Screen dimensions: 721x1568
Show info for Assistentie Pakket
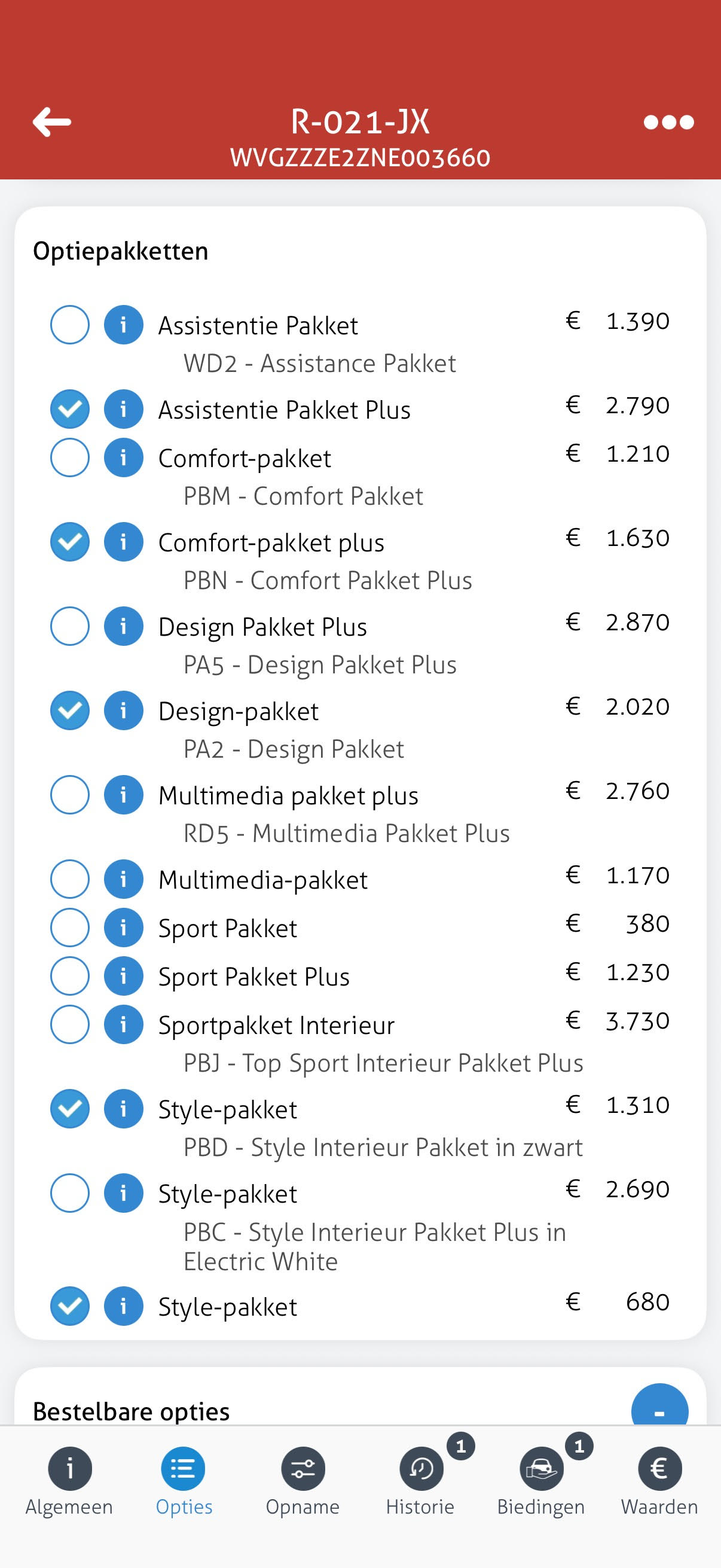(124, 325)
